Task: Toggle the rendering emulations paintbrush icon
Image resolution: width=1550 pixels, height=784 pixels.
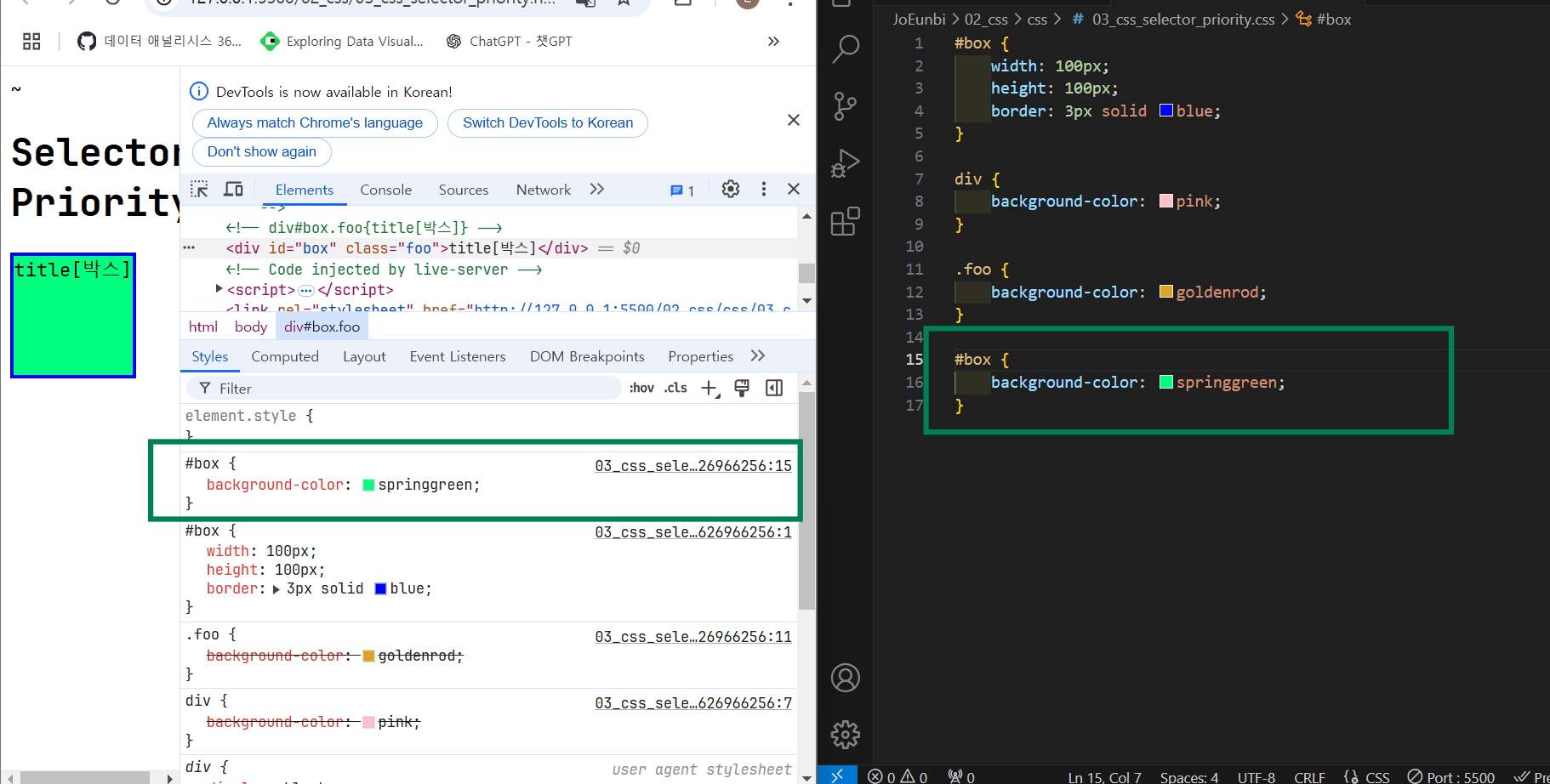Action: [x=742, y=388]
